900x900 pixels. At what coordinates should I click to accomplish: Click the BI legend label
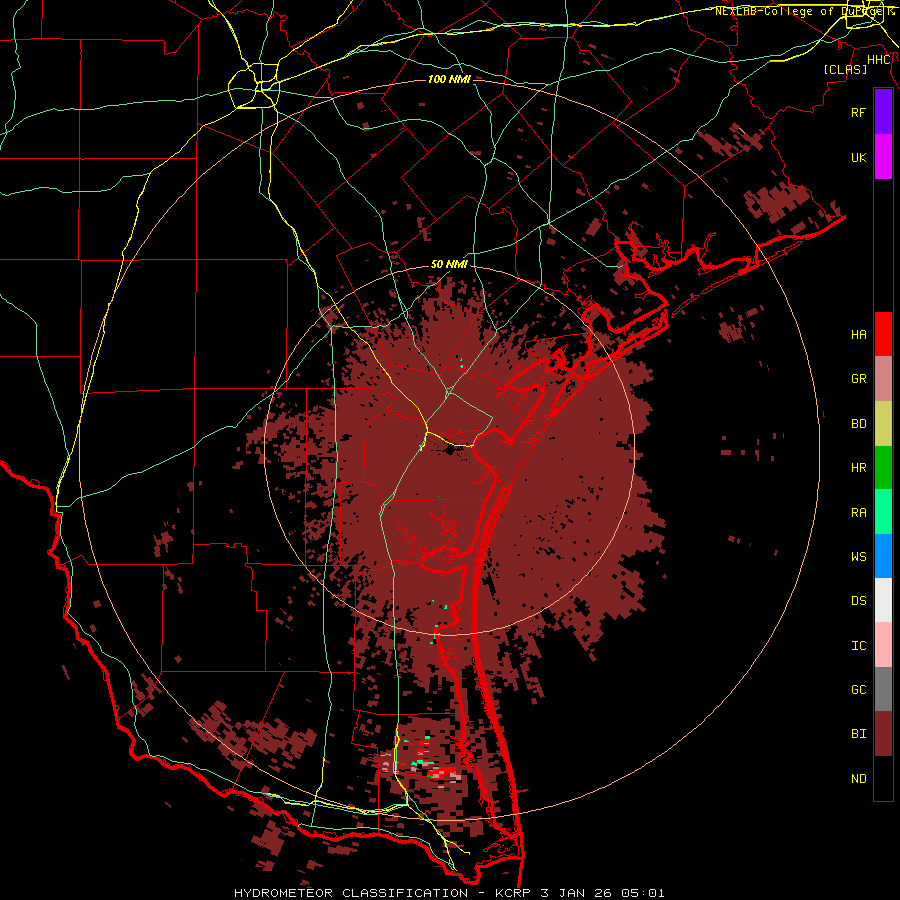tap(858, 734)
